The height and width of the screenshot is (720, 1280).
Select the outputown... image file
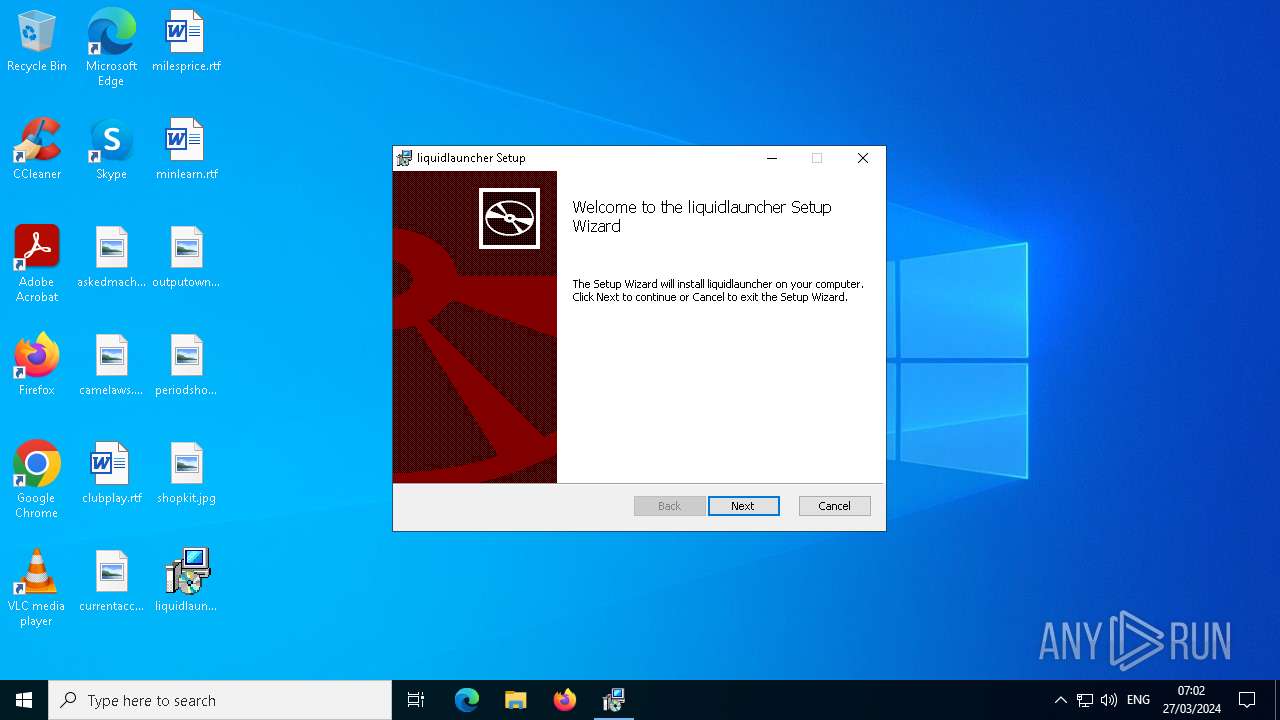tap(186, 258)
